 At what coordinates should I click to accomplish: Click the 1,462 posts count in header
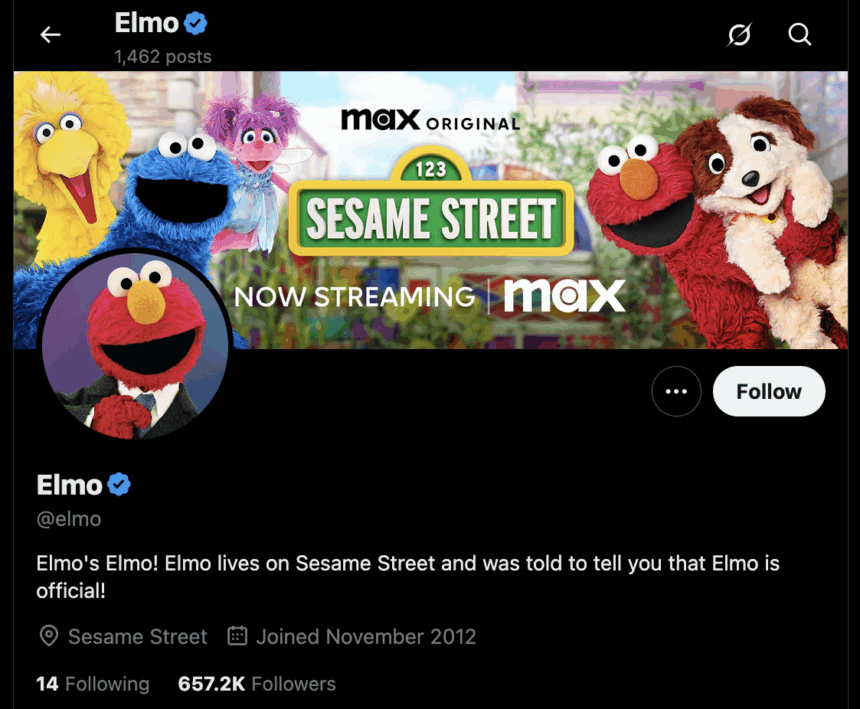[x=162, y=56]
